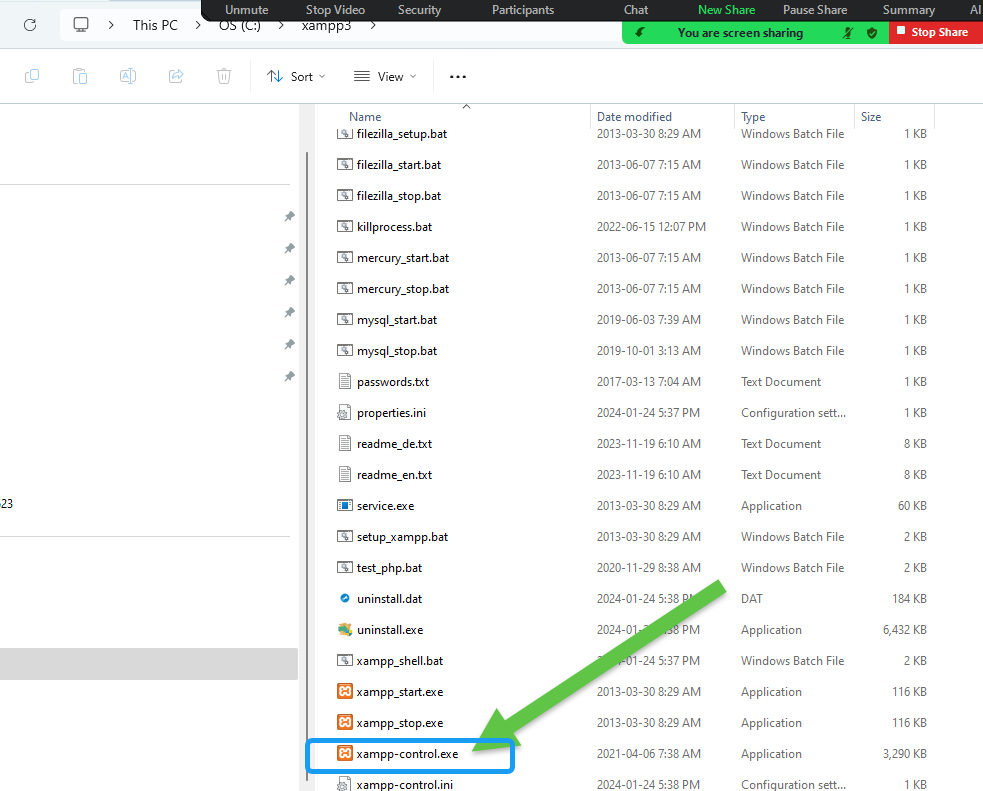Select the setup_xampp.bat file name
This screenshot has width=983, height=791.
402,537
